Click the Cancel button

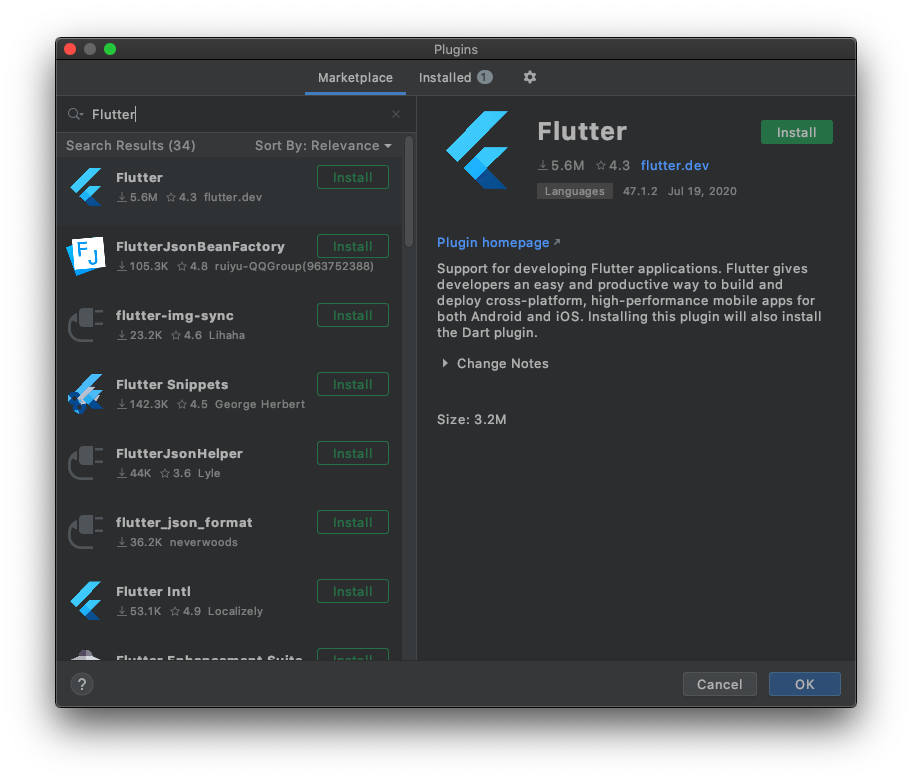coord(719,684)
